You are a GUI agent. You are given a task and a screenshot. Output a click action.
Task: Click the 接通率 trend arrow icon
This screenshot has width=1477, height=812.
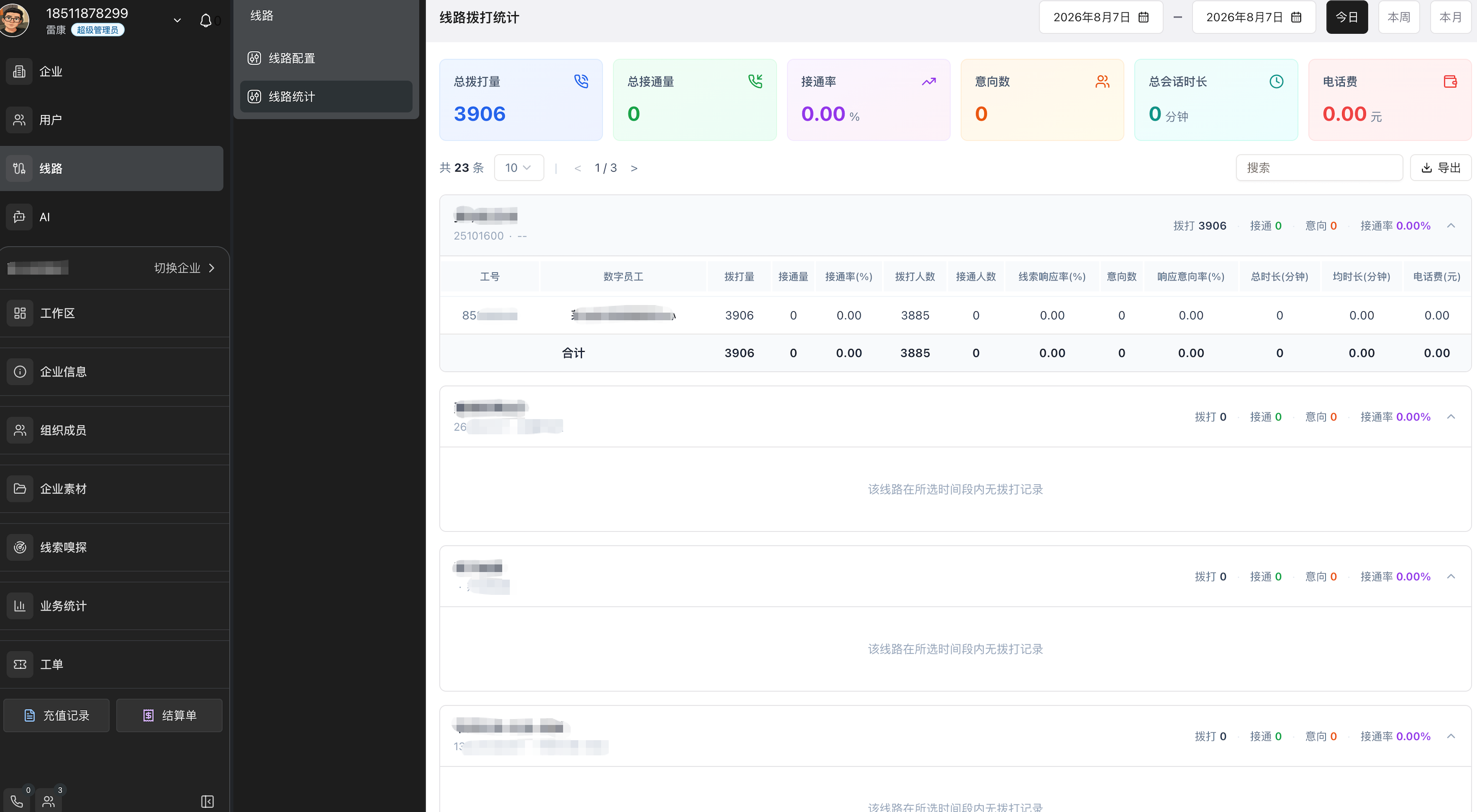click(929, 82)
